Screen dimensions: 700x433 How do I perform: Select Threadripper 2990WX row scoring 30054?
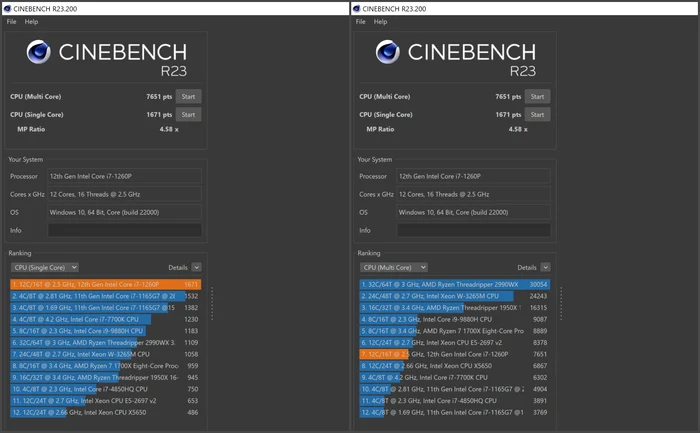[x=454, y=284]
